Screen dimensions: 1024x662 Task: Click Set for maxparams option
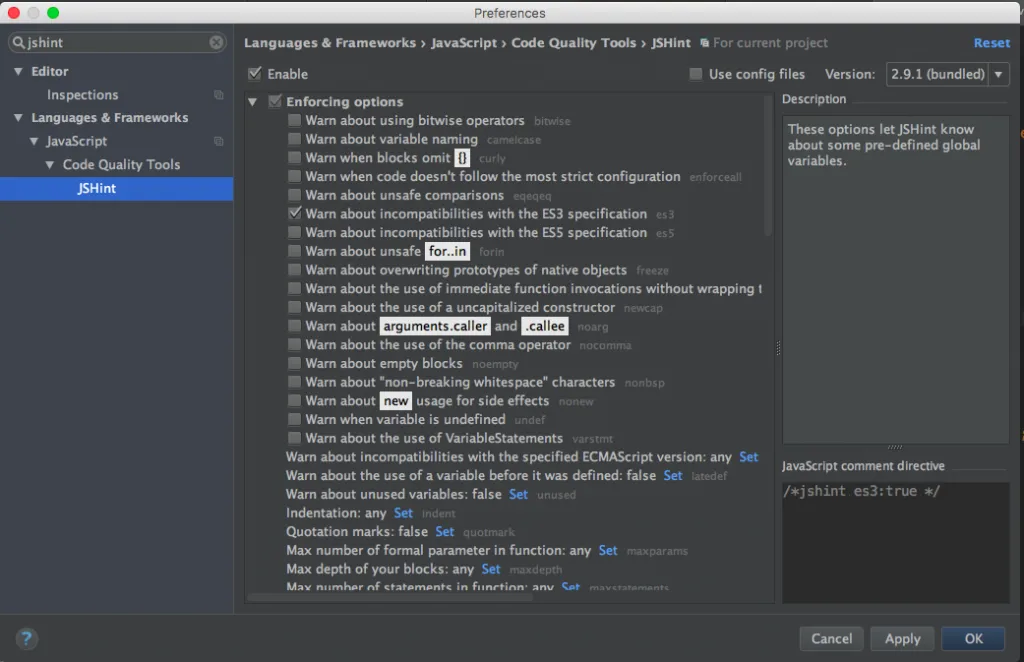pos(608,550)
